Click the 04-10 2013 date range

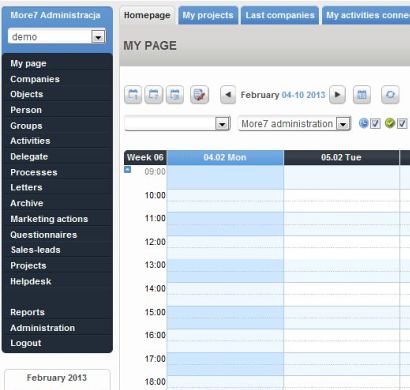pos(303,95)
